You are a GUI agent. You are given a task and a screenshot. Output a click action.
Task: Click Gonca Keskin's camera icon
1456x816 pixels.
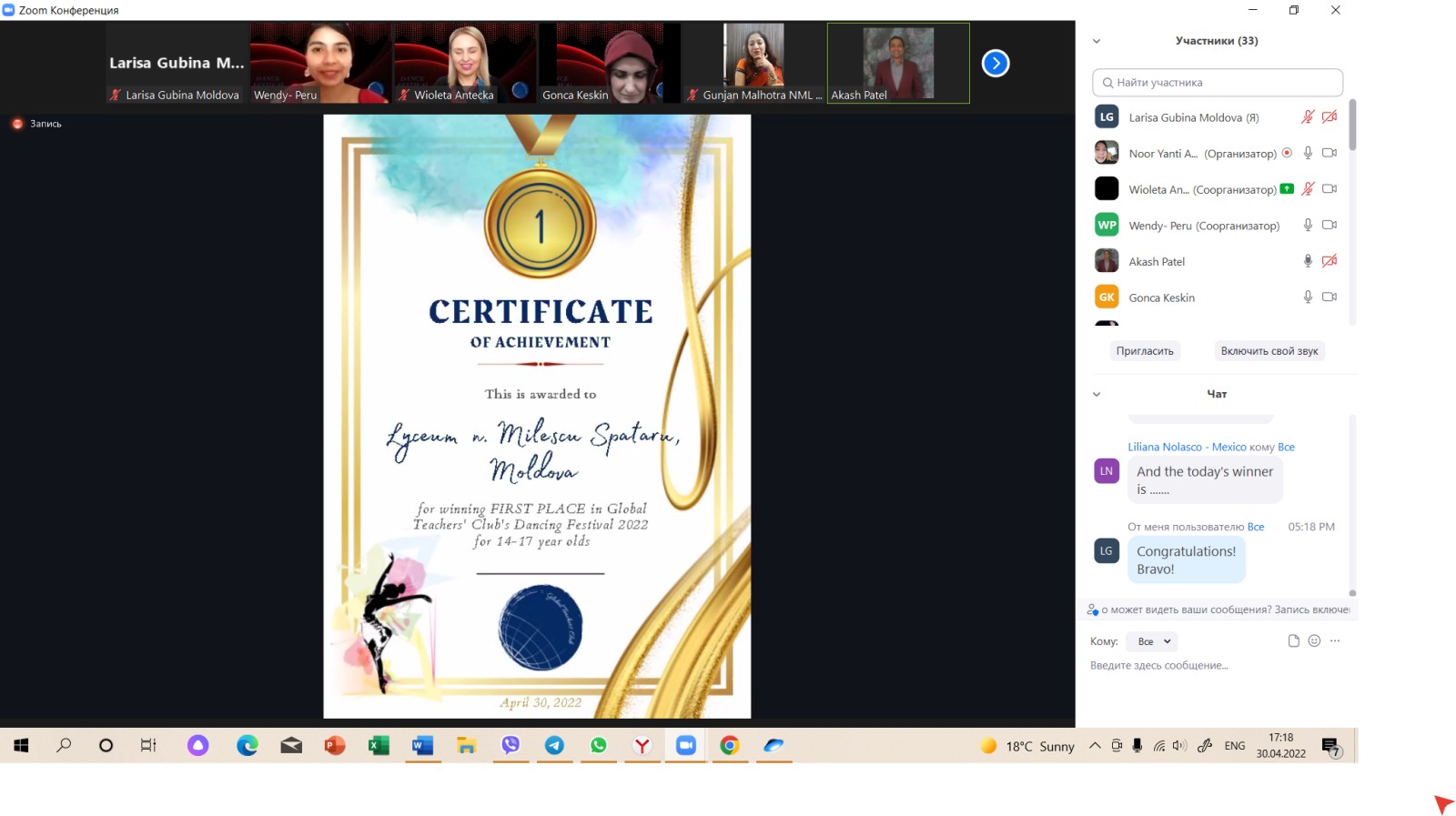pos(1329,297)
